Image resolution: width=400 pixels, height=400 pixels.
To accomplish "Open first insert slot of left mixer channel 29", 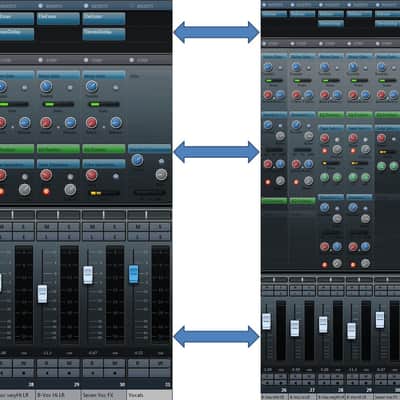I will [x=58, y=19].
